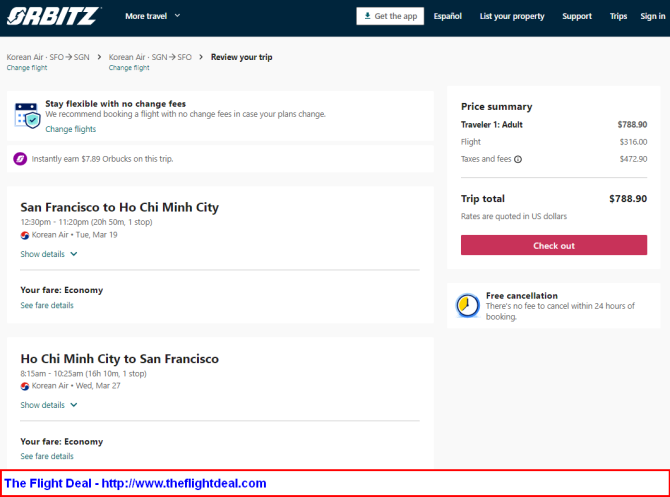Click the Trip total $788.90 amount
Image resolution: width=670 pixels, height=497 pixels.
pos(628,199)
